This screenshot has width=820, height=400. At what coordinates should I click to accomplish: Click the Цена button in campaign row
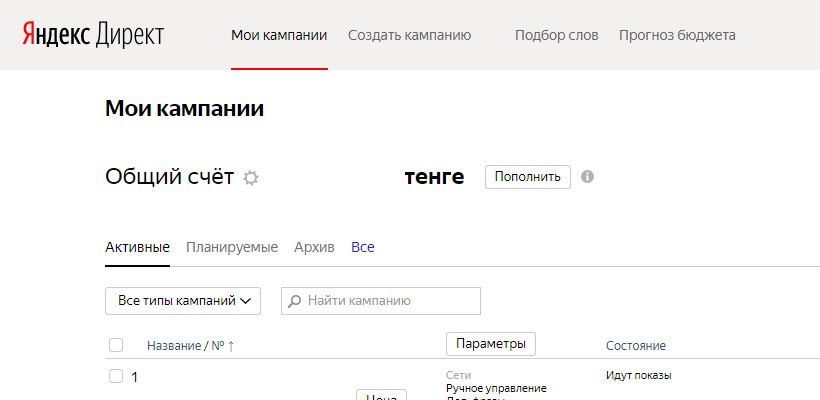[x=382, y=396]
